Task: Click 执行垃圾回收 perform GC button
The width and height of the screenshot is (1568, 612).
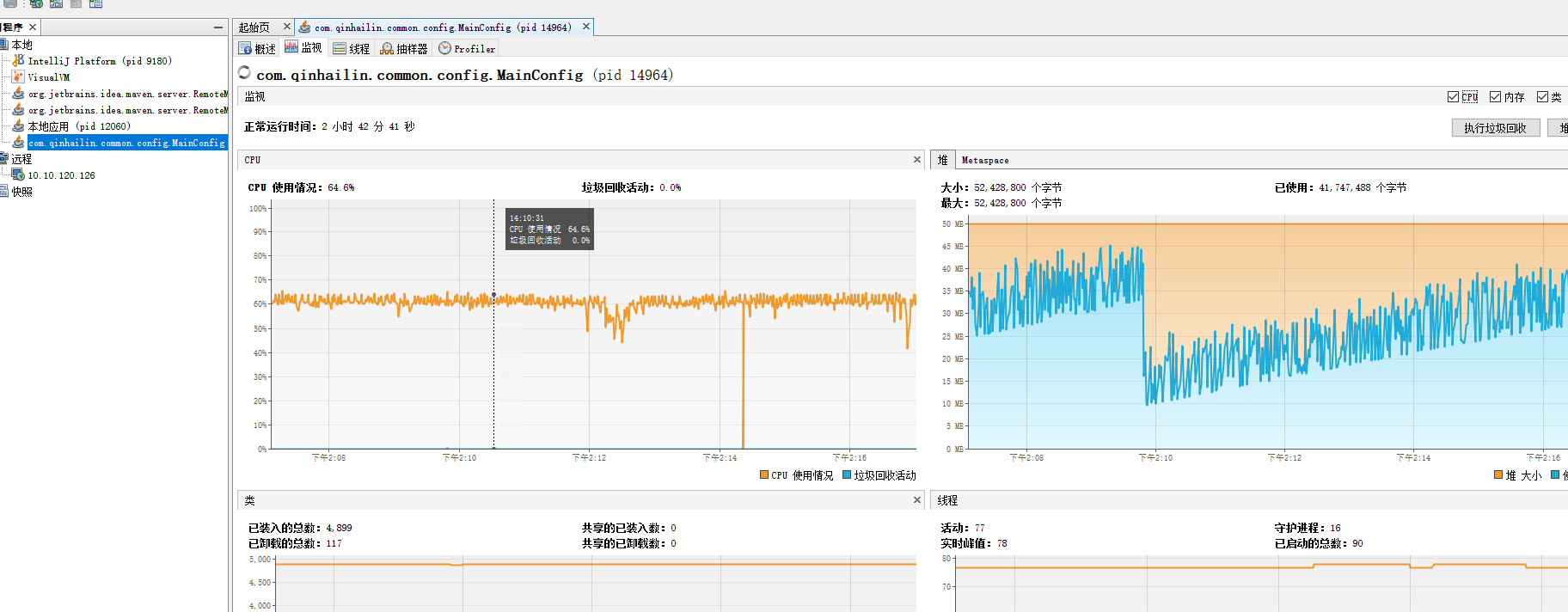Action: 1496,128
